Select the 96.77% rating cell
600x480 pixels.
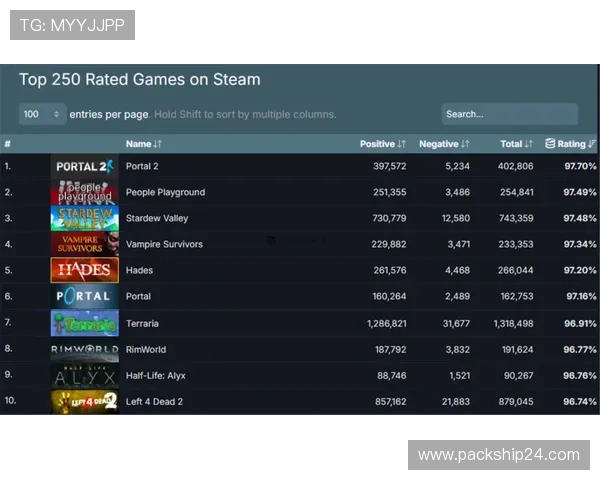click(580, 349)
